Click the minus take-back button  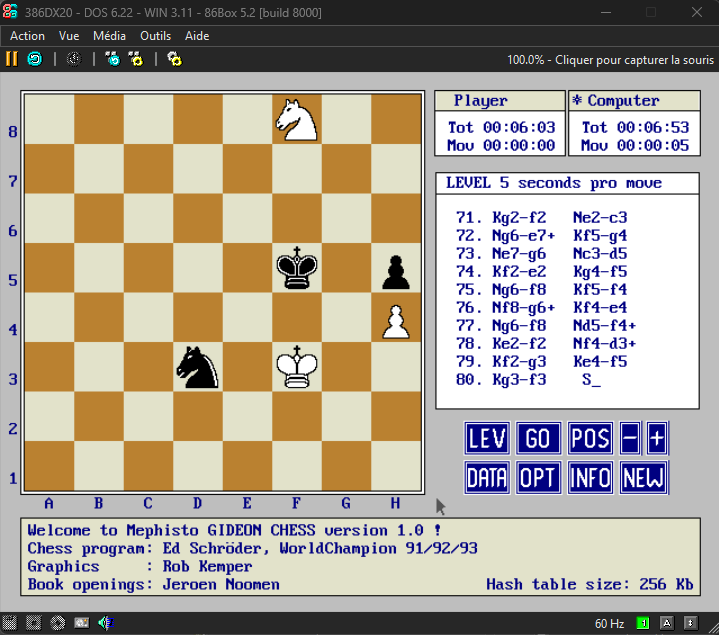point(630,438)
